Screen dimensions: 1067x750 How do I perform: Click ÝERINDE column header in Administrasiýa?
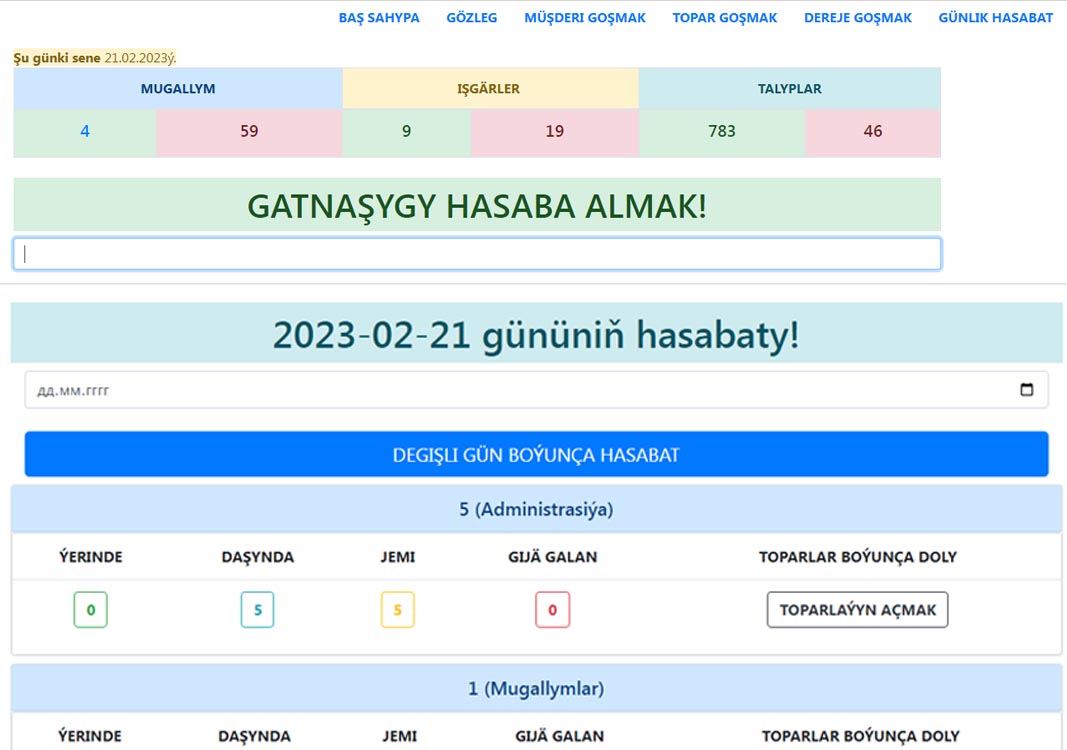pos(91,557)
